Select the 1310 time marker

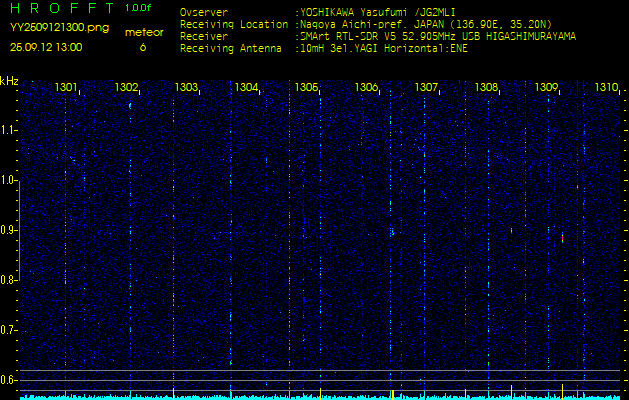click(x=606, y=88)
